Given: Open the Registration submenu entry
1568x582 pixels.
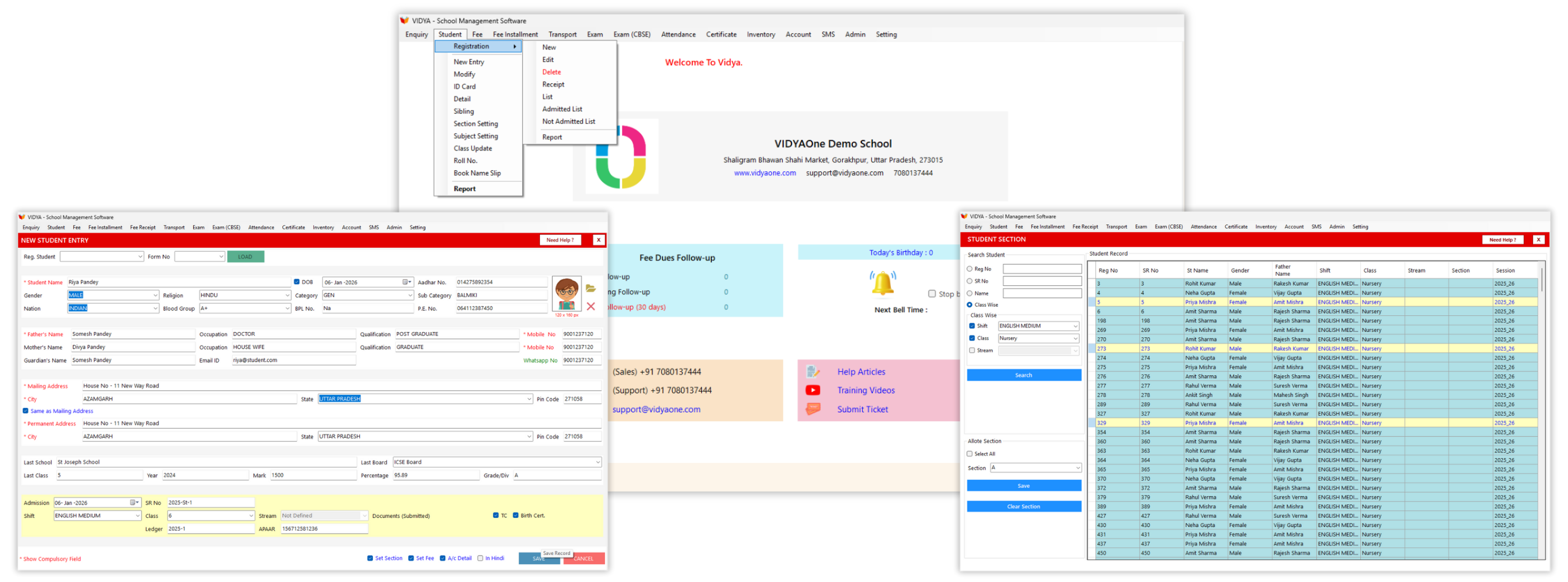Looking at the screenshot, I should point(478,47).
